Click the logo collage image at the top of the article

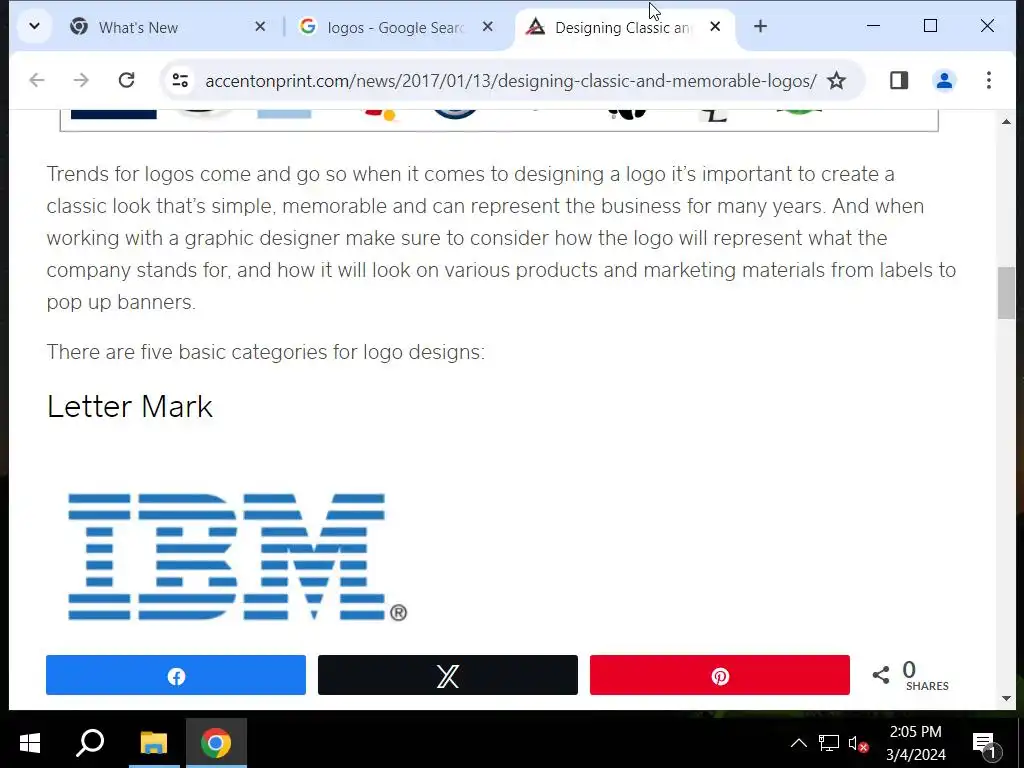499,120
